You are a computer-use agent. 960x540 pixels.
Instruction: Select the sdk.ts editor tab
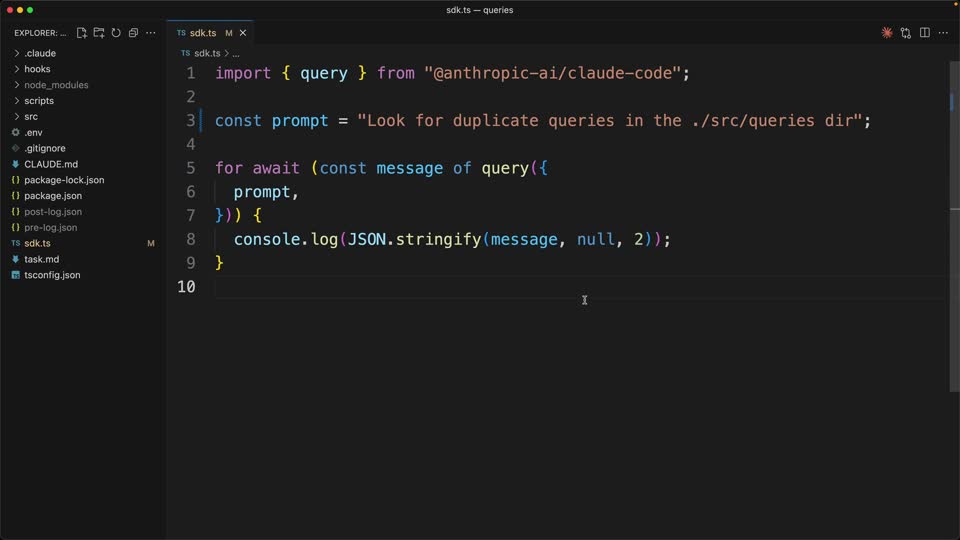pos(210,33)
